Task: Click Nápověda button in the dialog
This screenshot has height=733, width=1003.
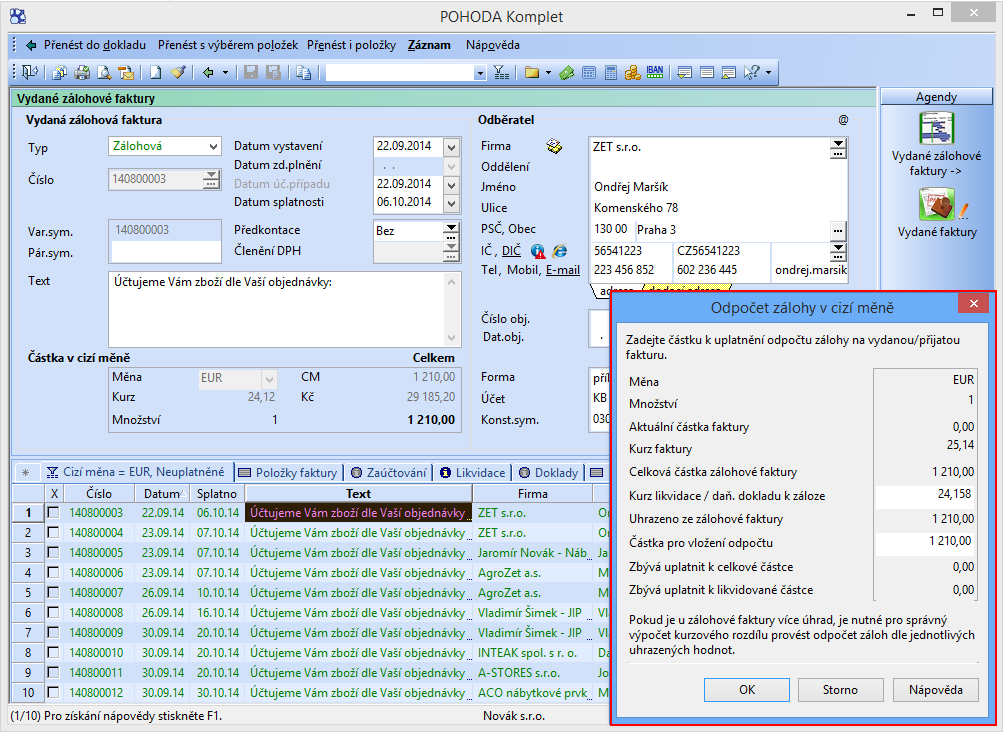Action: tap(936, 690)
